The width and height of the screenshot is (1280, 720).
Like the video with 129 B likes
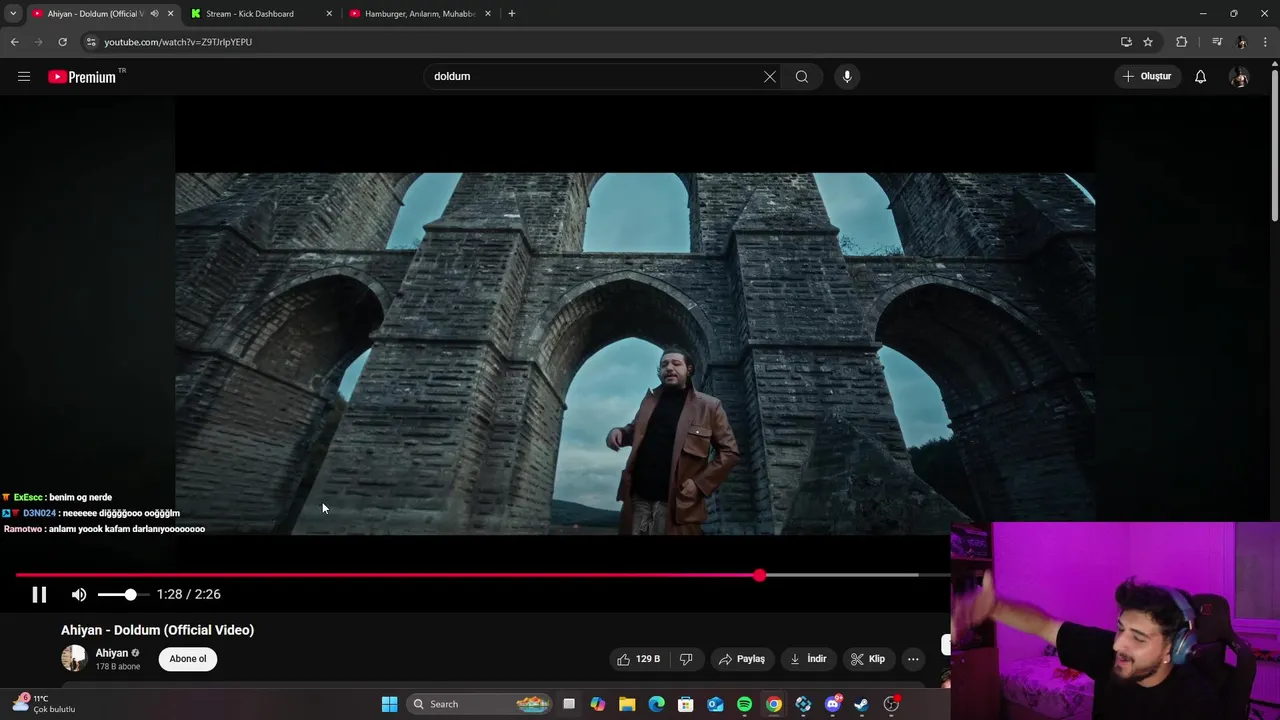638,659
